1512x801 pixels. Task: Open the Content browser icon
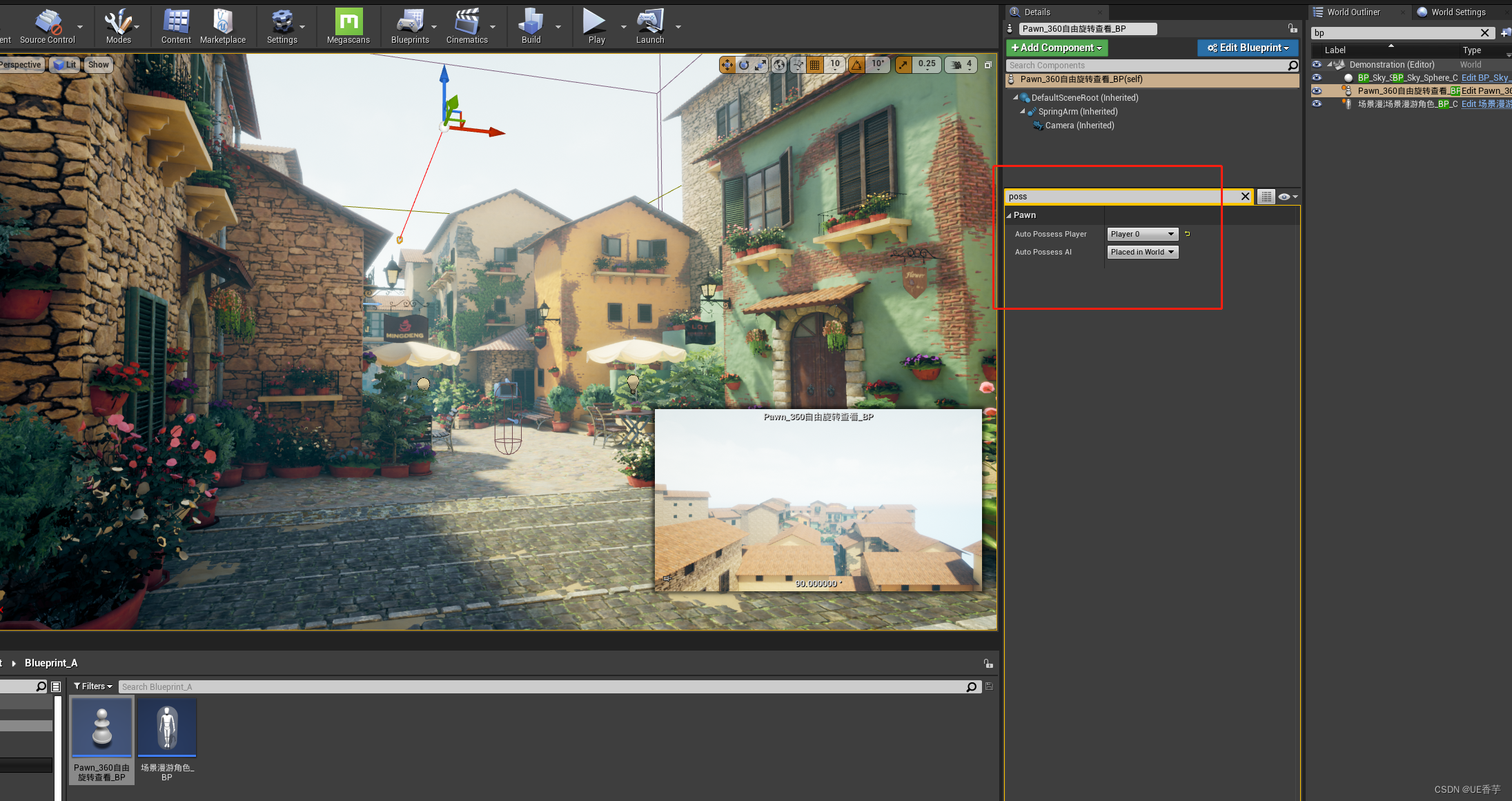[176, 26]
